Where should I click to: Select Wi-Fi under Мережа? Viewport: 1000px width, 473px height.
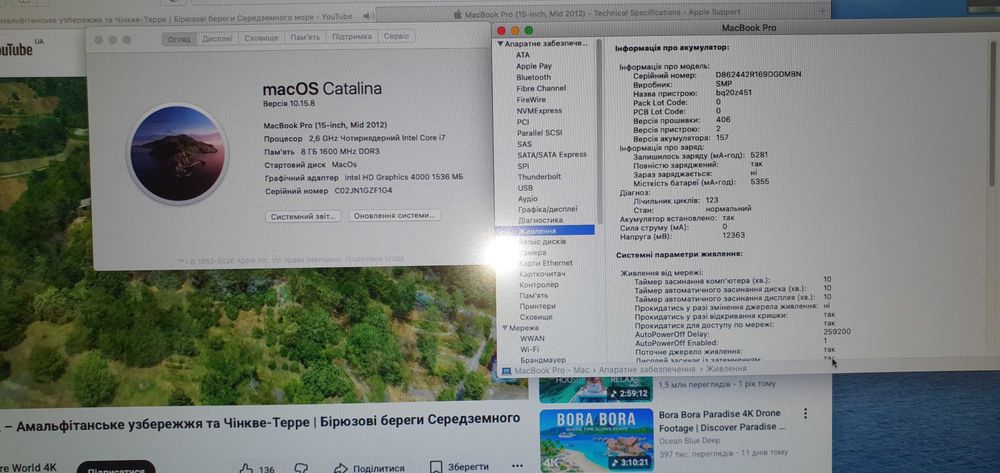pos(529,349)
